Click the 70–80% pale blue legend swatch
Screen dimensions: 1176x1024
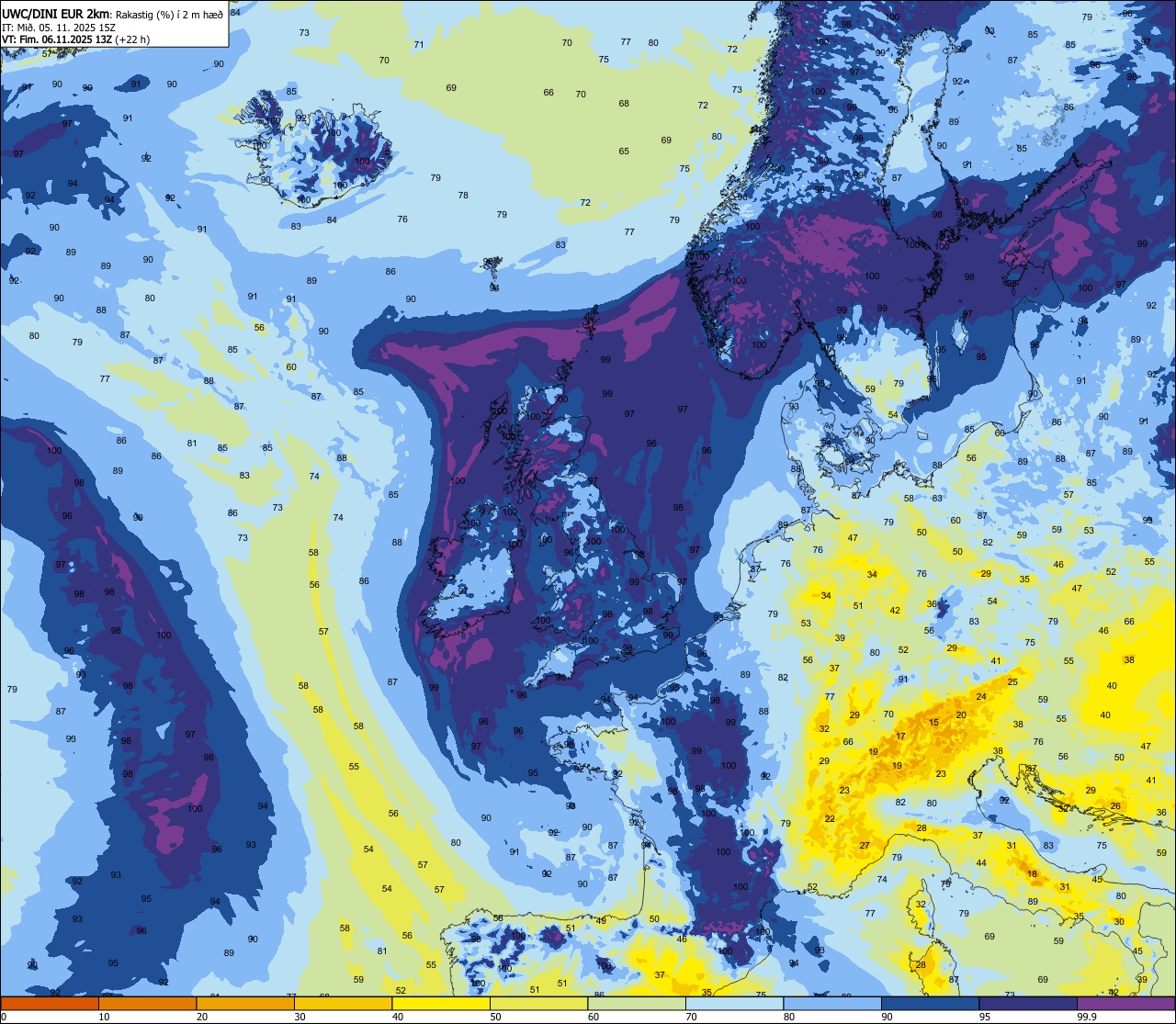tap(734, 1004)
